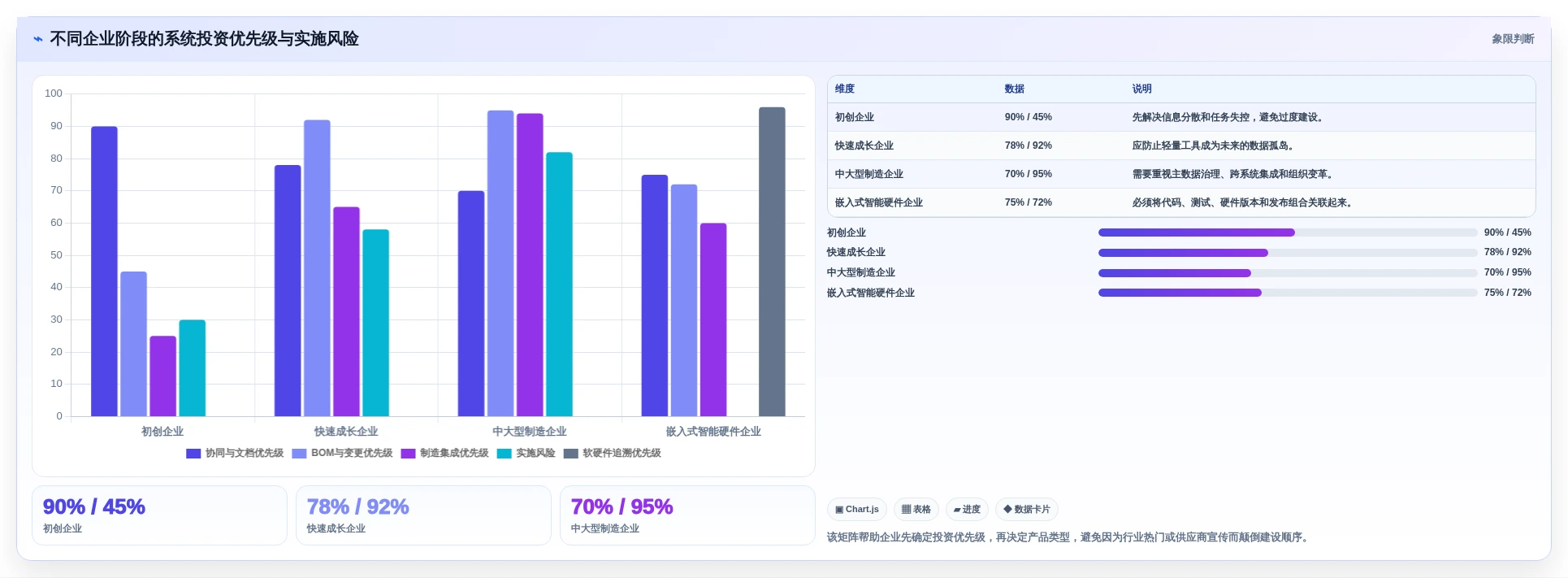1568x578 pixels.
Task: Click the 快速成长企业 progress bar
Action: pyautogui.click(x=1288, y=253)
